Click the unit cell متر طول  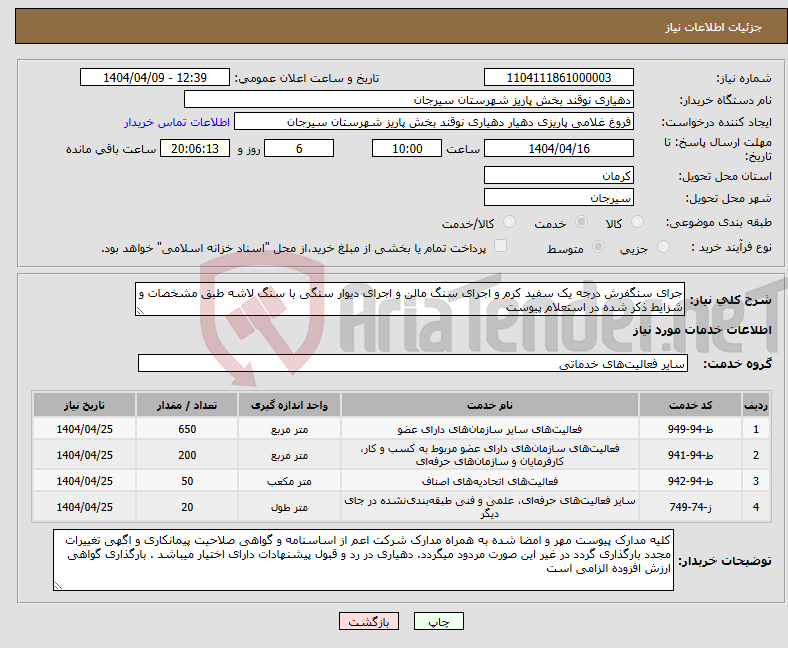(289, 507)
